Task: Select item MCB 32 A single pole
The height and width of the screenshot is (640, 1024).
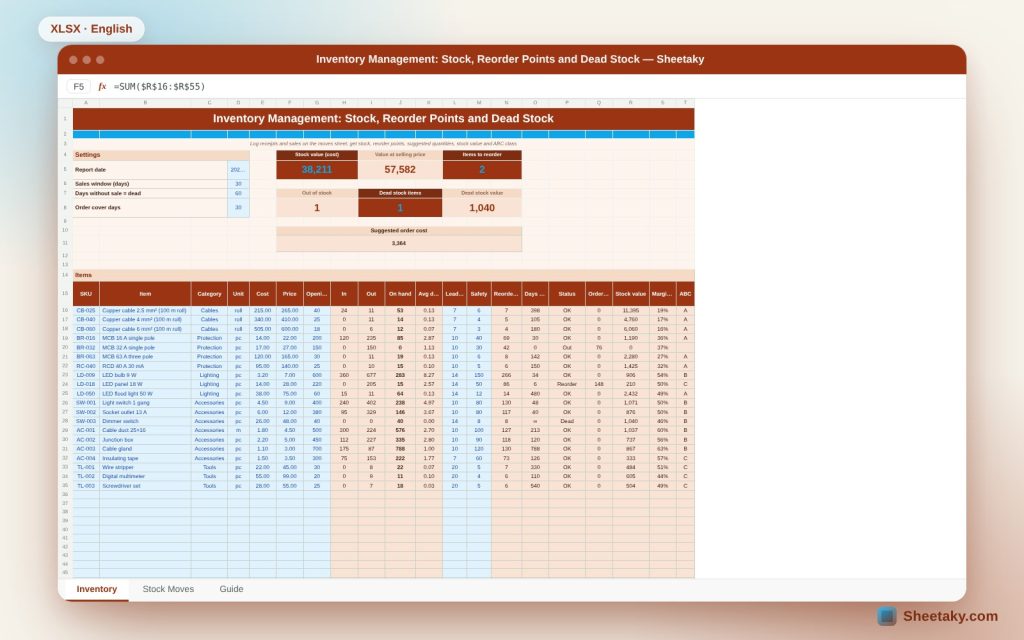Action: coord(145,347)
